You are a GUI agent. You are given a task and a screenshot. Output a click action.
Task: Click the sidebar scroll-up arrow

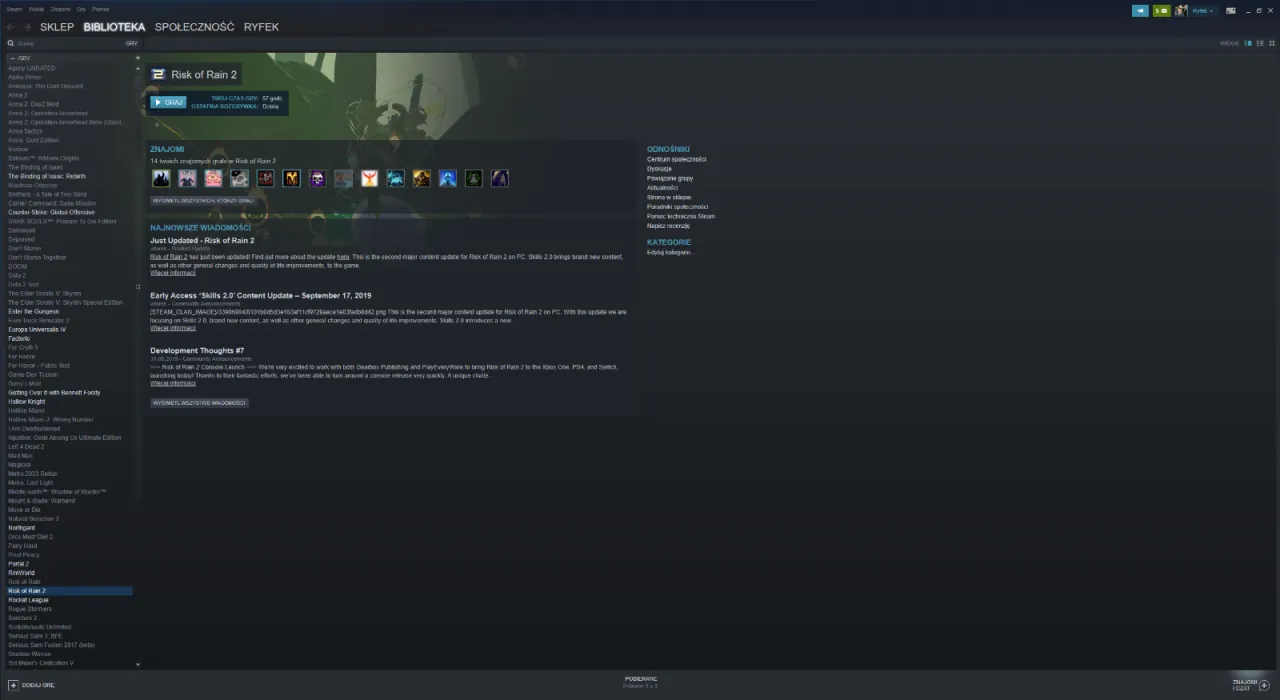tap(138, 68)
